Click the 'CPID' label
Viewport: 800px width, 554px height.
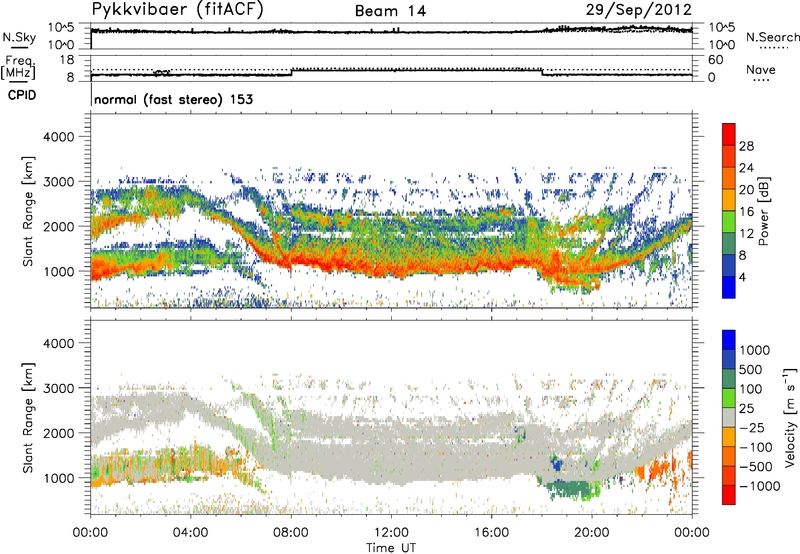(x=22, y=95)
